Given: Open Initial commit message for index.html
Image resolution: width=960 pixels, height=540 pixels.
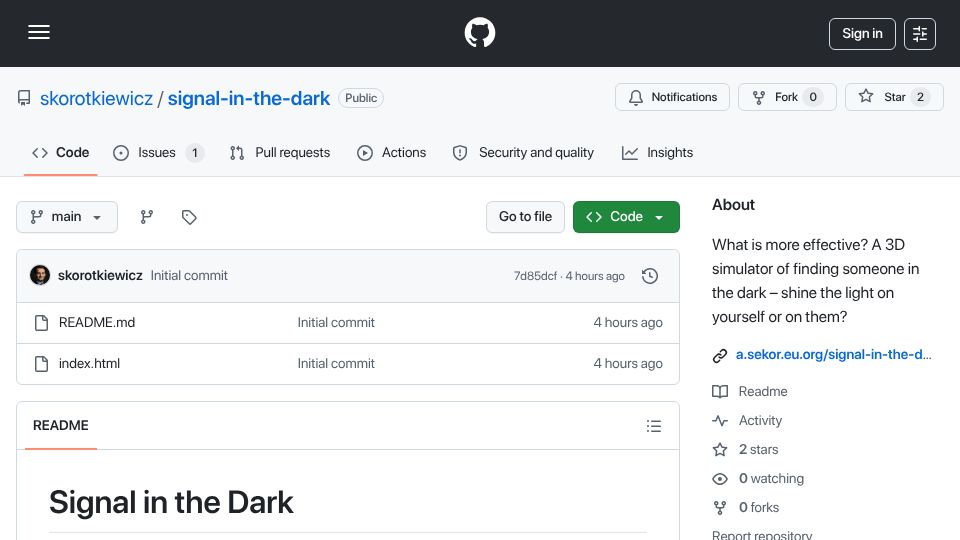Looking at the screenshot, I should pos(336,364).
